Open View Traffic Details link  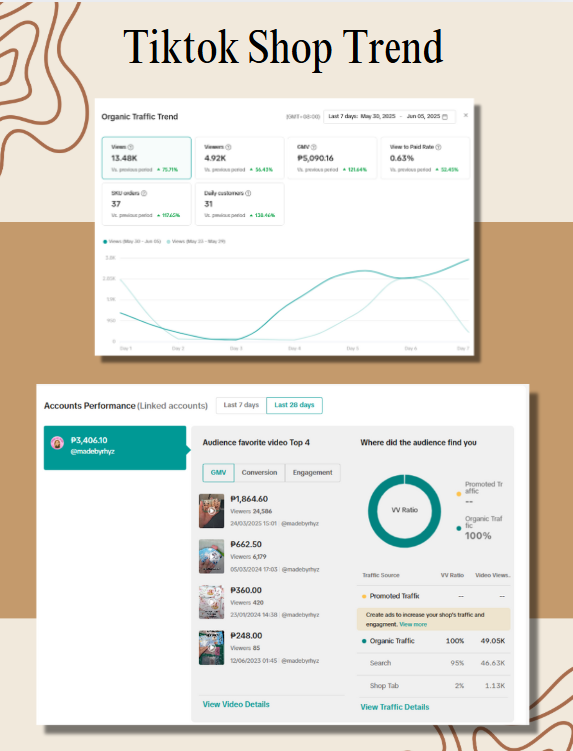[x=395, y=707]
